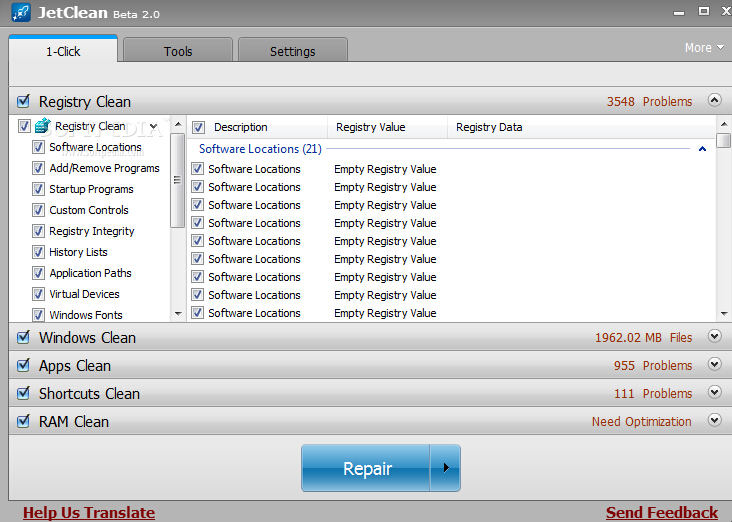
Task: Uncheck the Application Paths checkbox
Action: coord(38,273)
